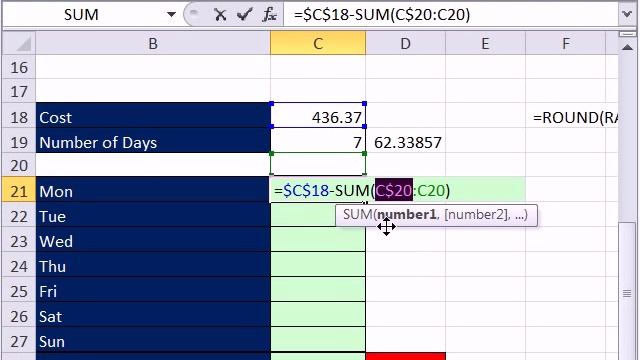The width and height of the screenshot is (640, 360).
Task: Select row 20 header
Action: pos(19,165)
